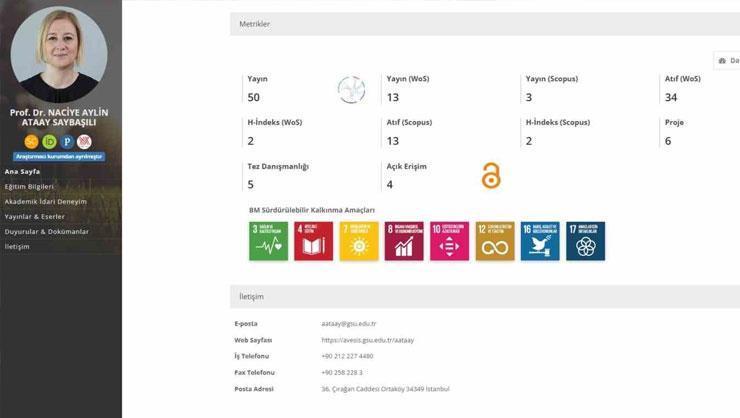Click the orange Open Access padlock icon
Screen dimensions: 740x418
(490, 176)
